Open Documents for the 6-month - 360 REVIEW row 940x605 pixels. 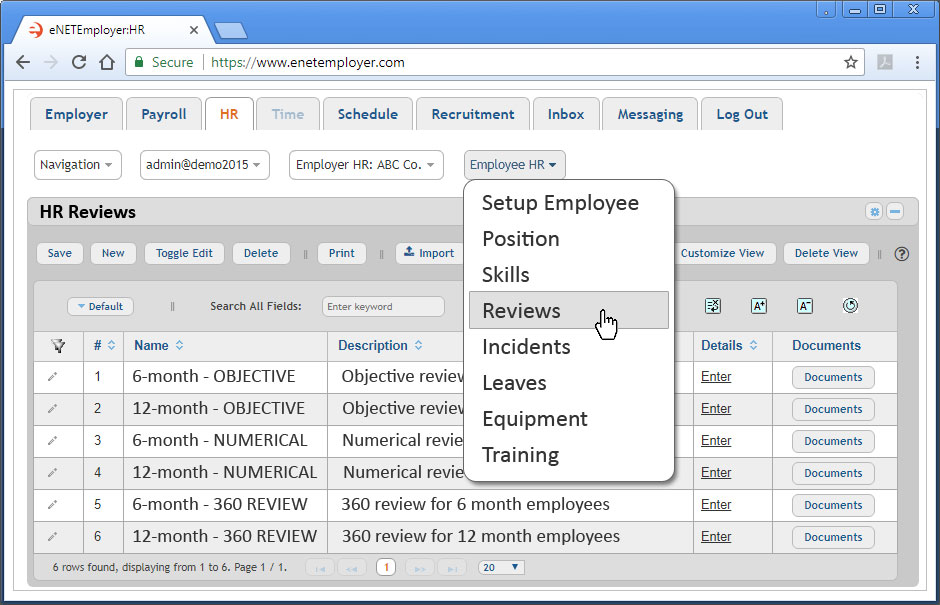click(832, 505)
